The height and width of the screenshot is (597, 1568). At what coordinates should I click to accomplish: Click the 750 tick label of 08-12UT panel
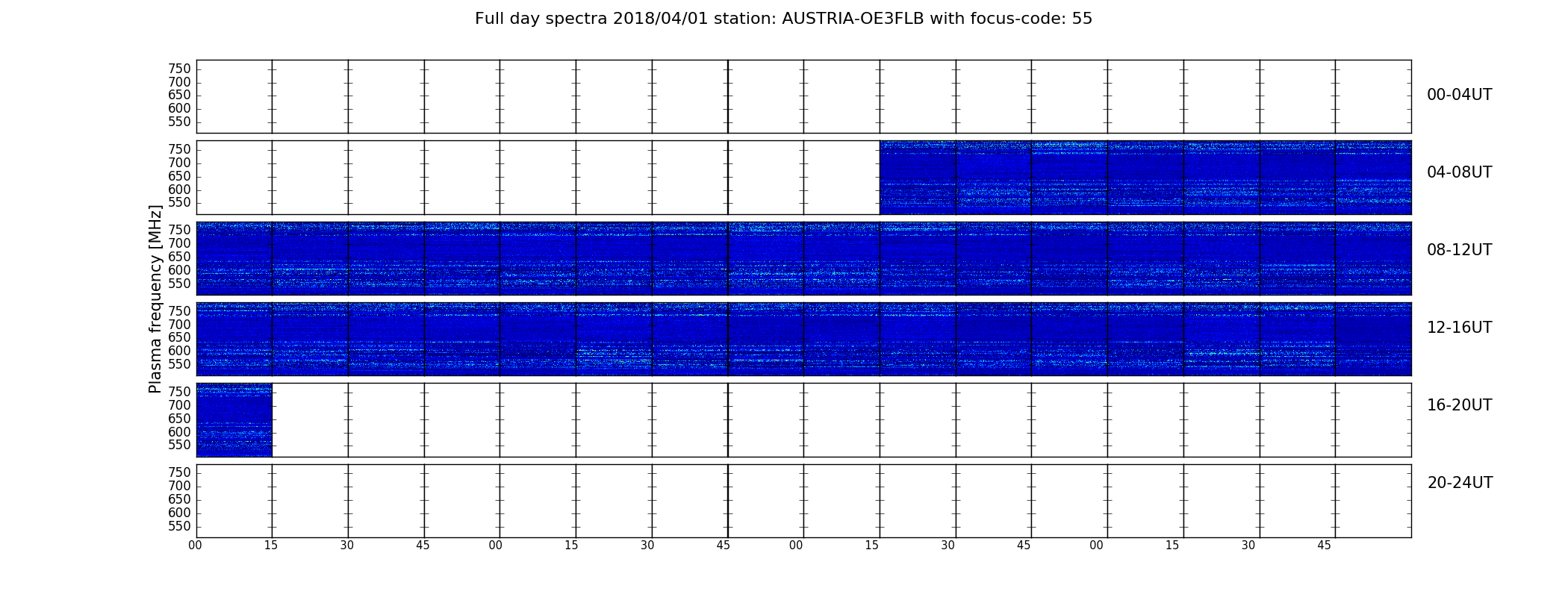click(179, 230)
